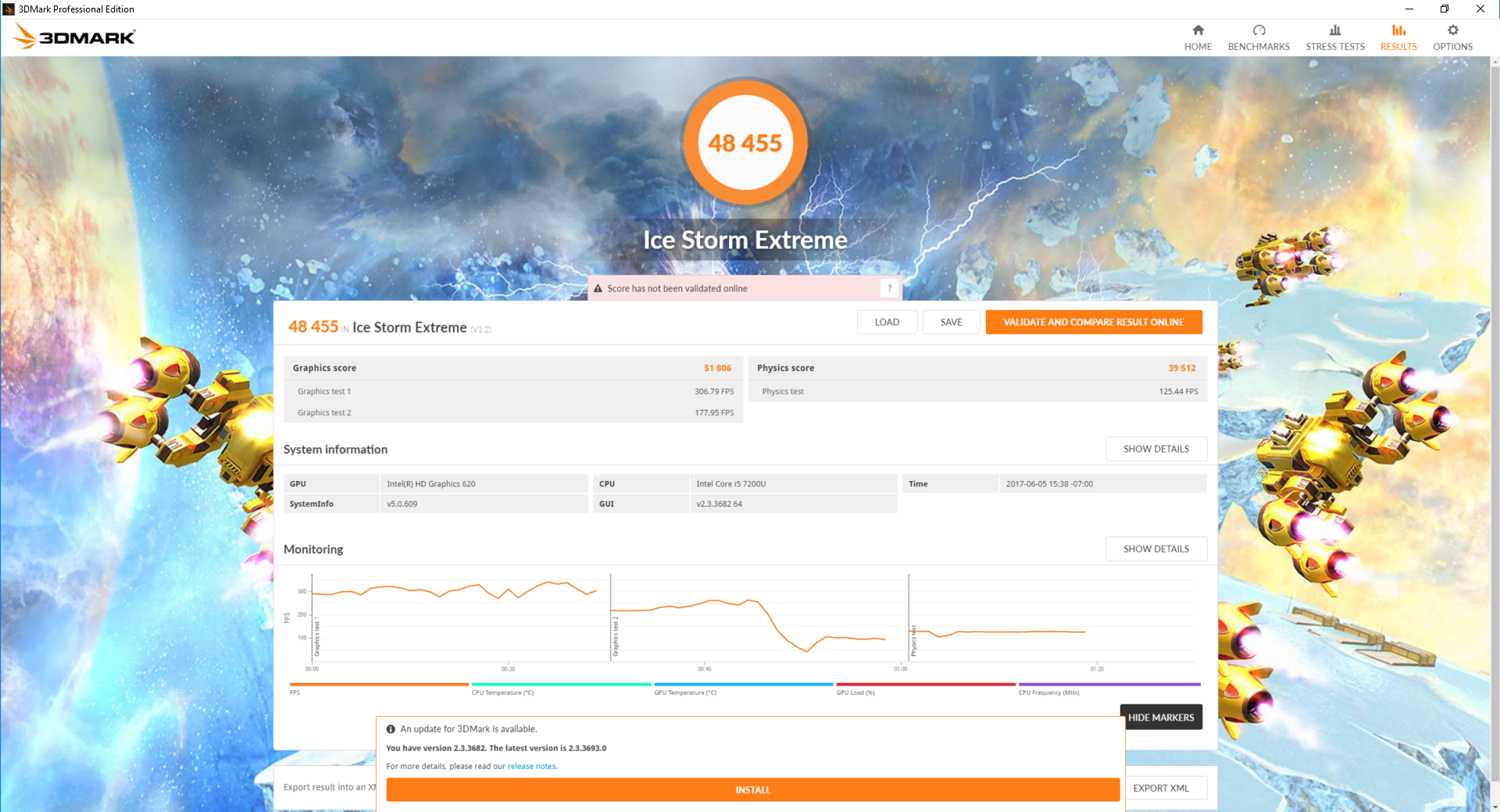Screen dimensions: 1500x812
Task: Switch to the RESULTS tab label
Action: [x=1398, y=47]
